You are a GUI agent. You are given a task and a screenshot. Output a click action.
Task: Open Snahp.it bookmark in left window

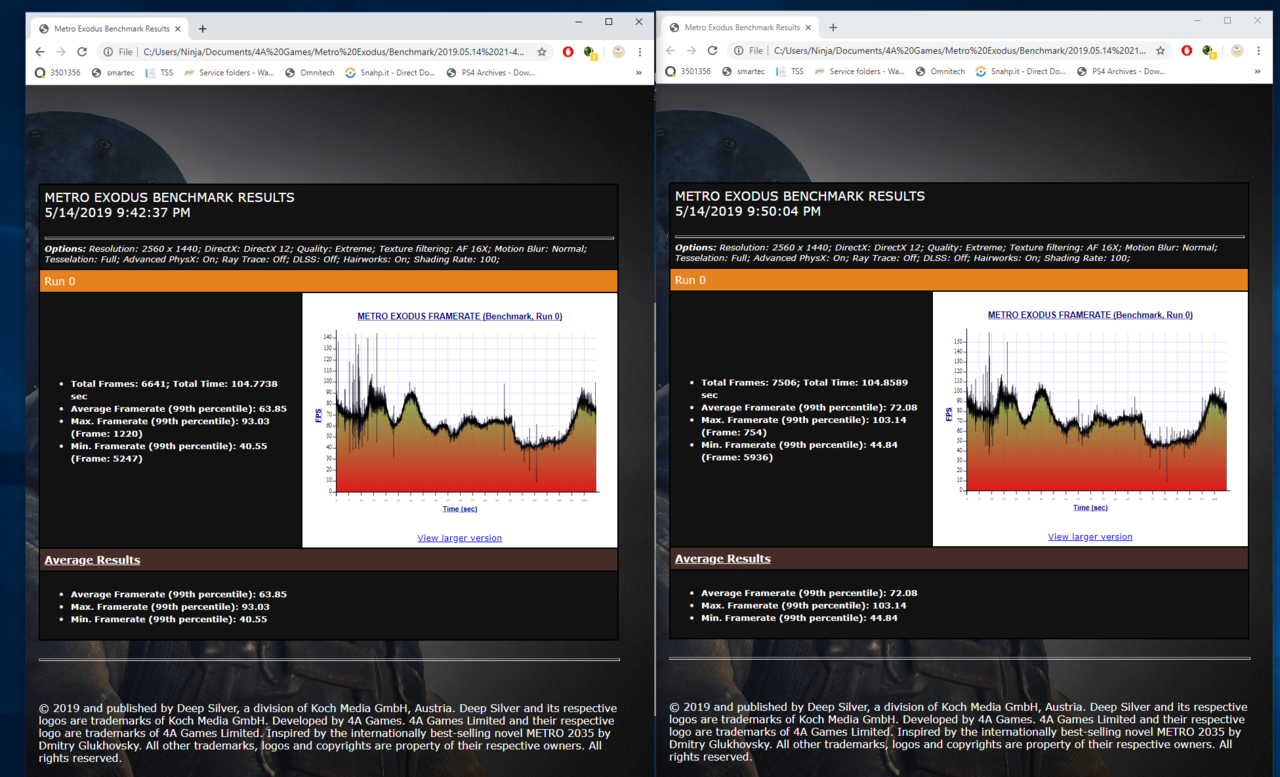point(391,72)
